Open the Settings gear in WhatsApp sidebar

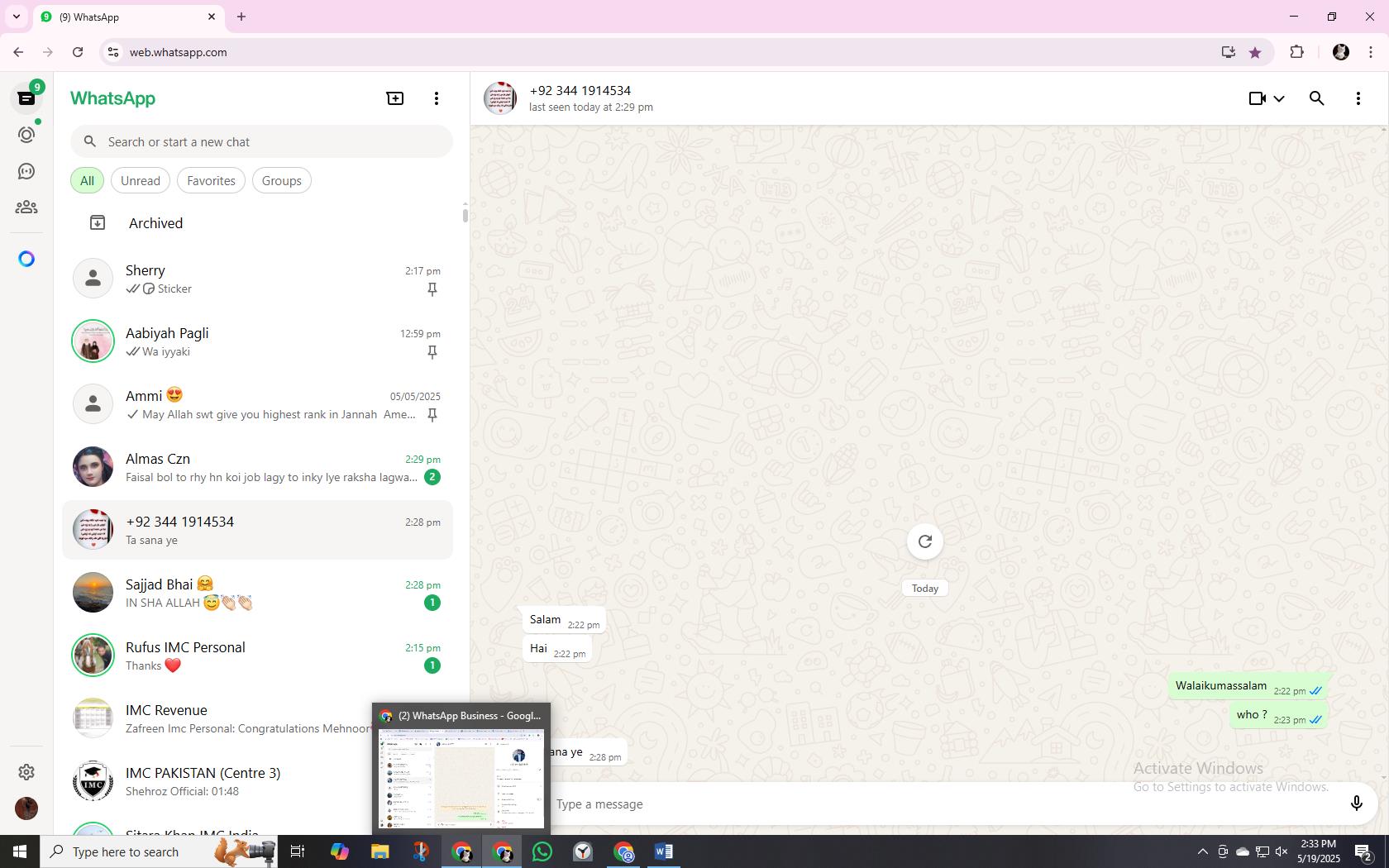click(x=26, y=771)
